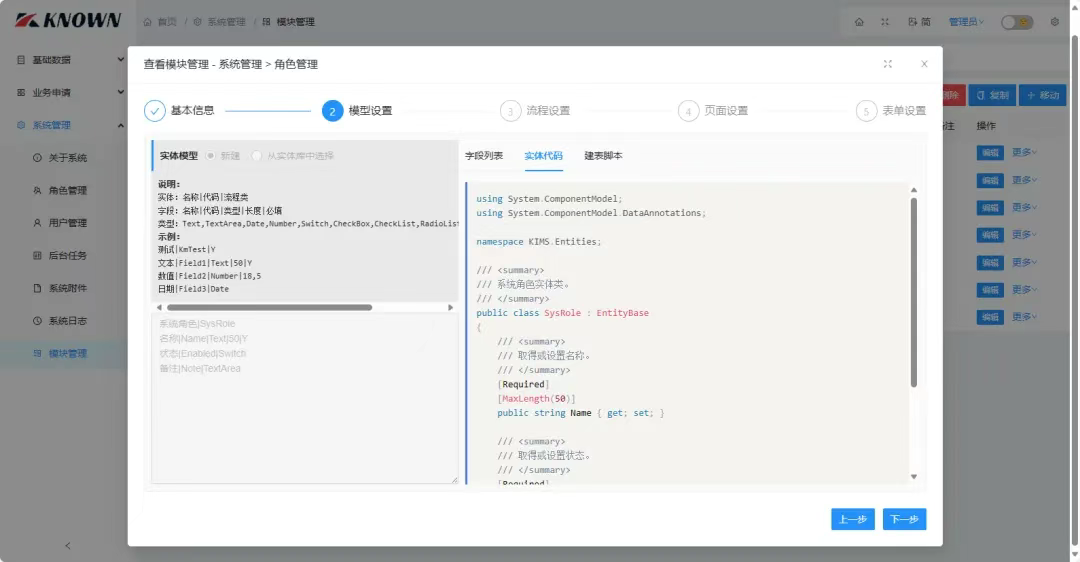Expand the 基础数据 sidebar menu
The height and width of the screenshot is (562, 1080).
(69, 60)
